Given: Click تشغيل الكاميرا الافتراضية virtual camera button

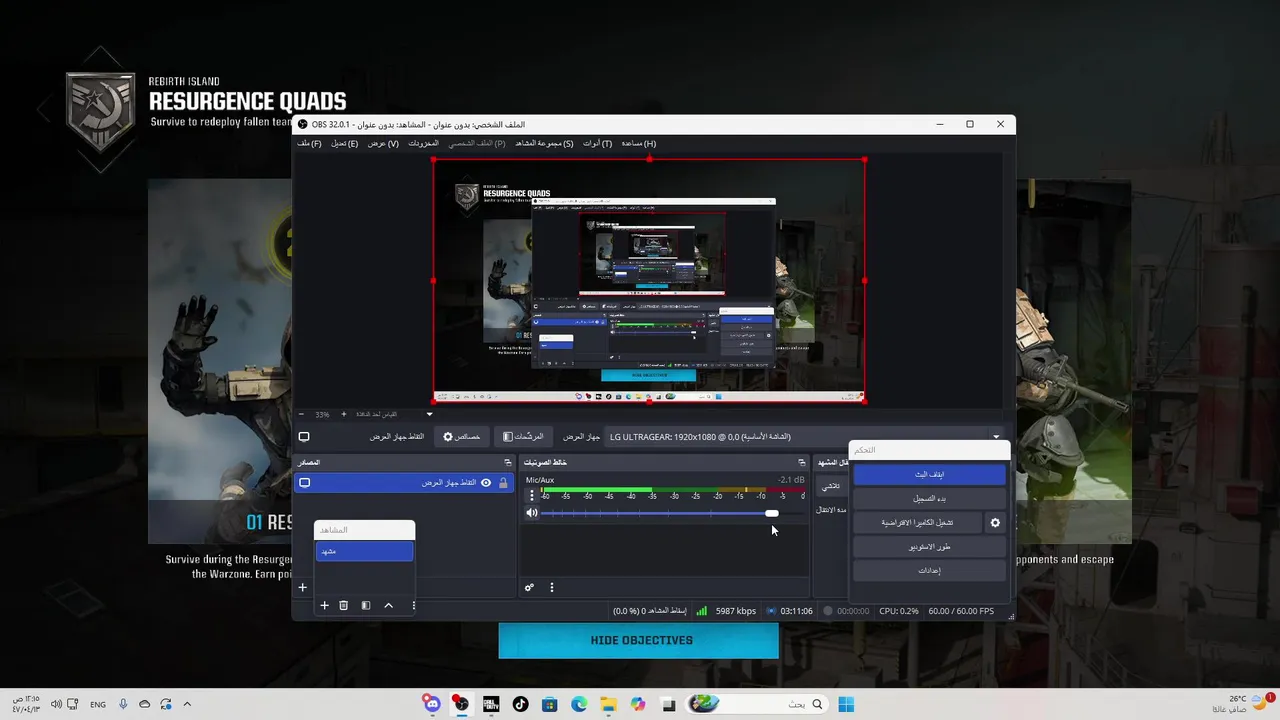Looking at the screenshot, I should (917, 522).
